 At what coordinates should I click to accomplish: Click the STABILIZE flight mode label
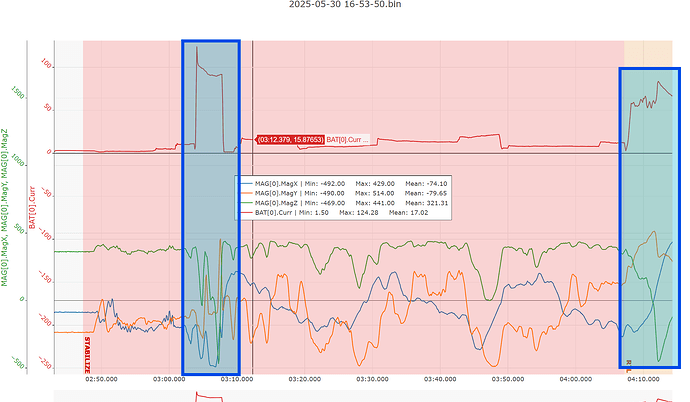(x=87, y=355)
